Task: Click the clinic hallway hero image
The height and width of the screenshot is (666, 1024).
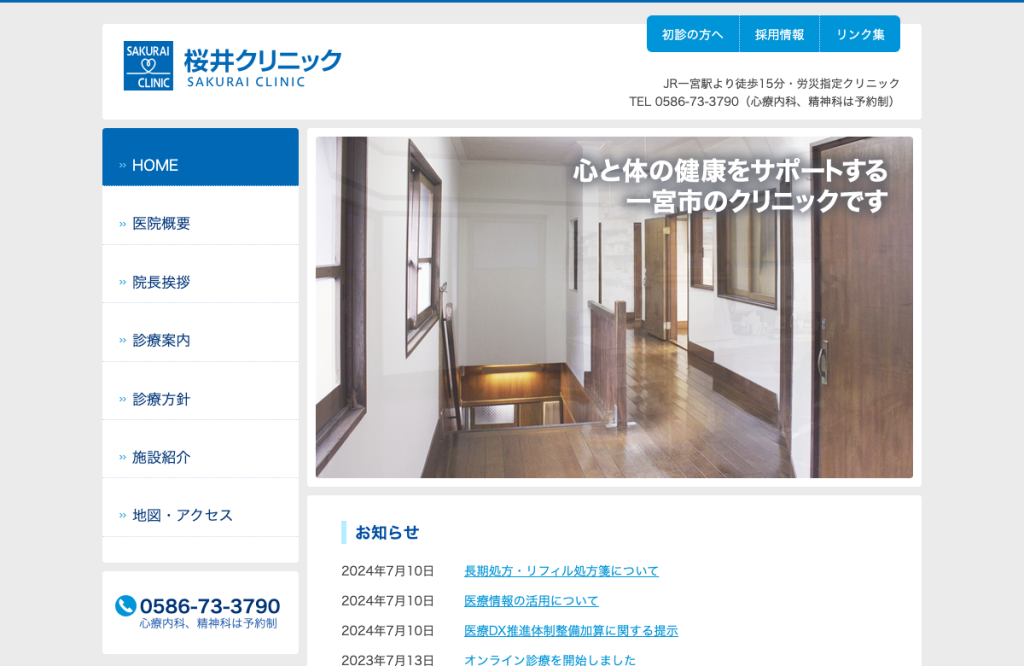Action: (x=614, y=307)
